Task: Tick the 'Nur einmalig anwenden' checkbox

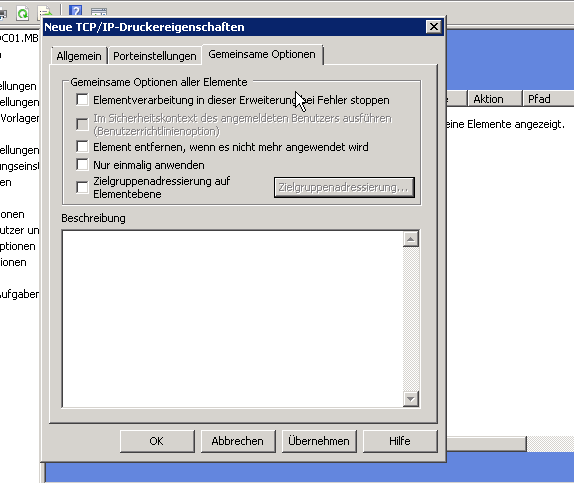Action: (x=82, y=164)
